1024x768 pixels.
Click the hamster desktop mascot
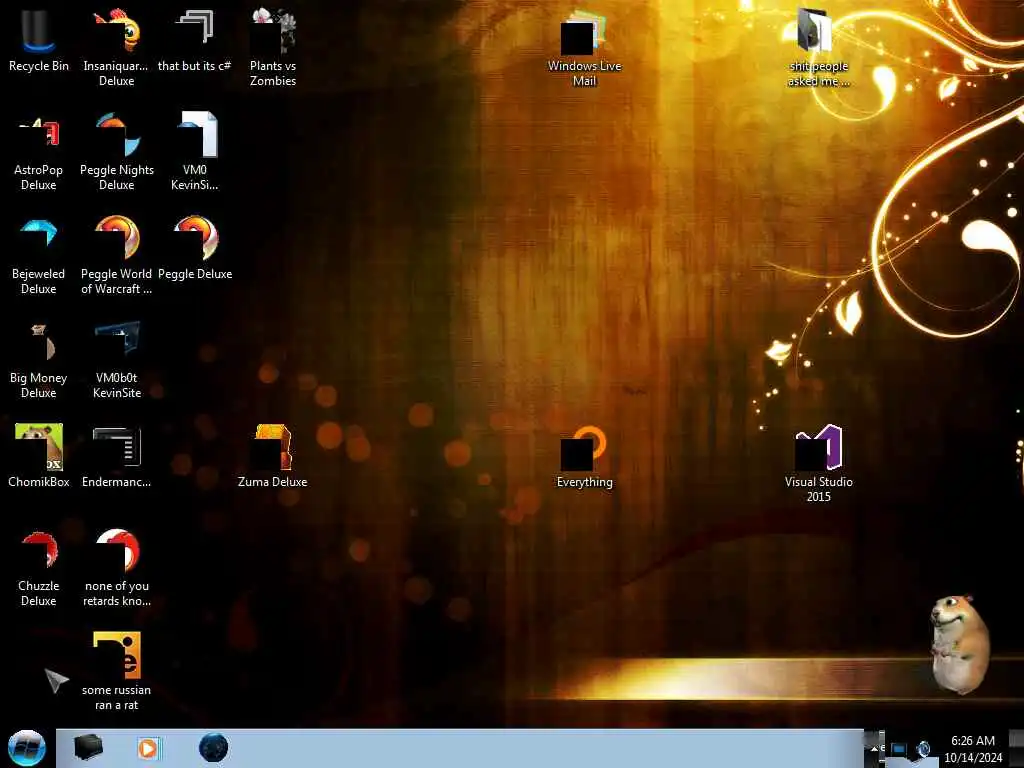960,643
